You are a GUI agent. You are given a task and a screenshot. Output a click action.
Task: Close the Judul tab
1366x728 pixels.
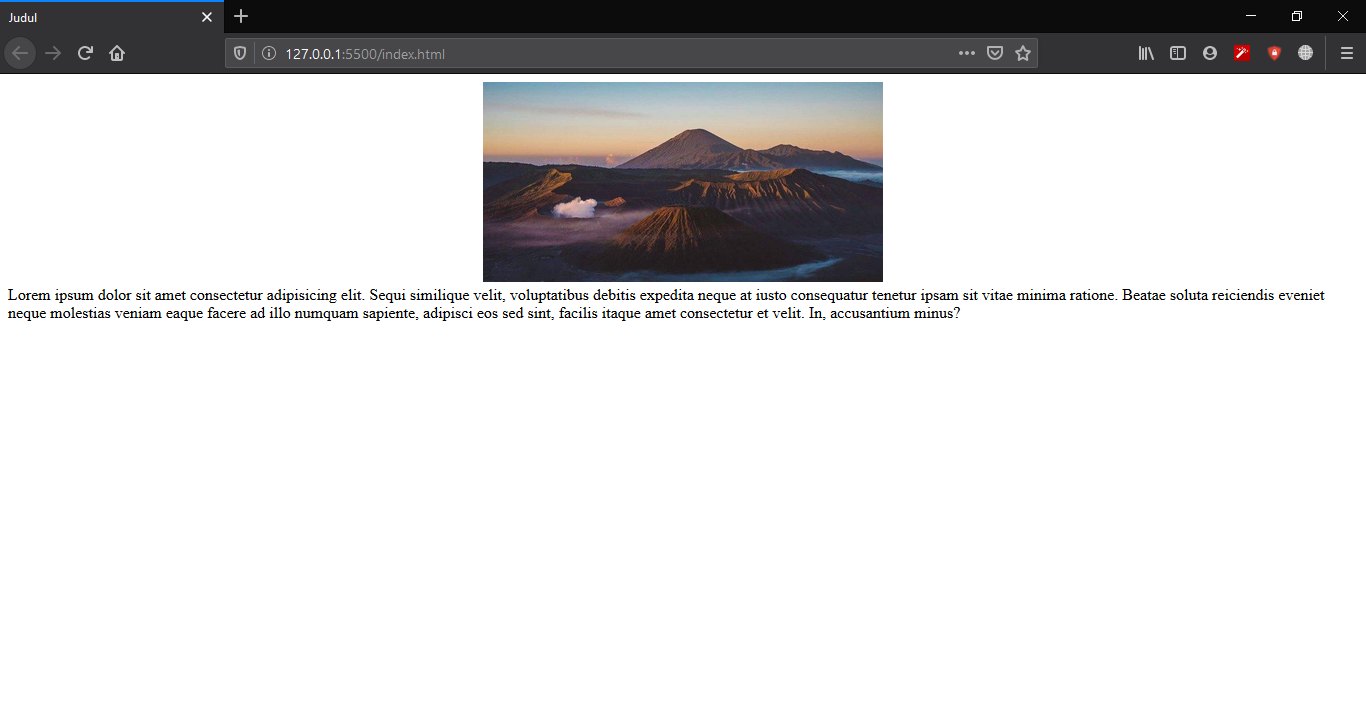[x=207, y=17]
